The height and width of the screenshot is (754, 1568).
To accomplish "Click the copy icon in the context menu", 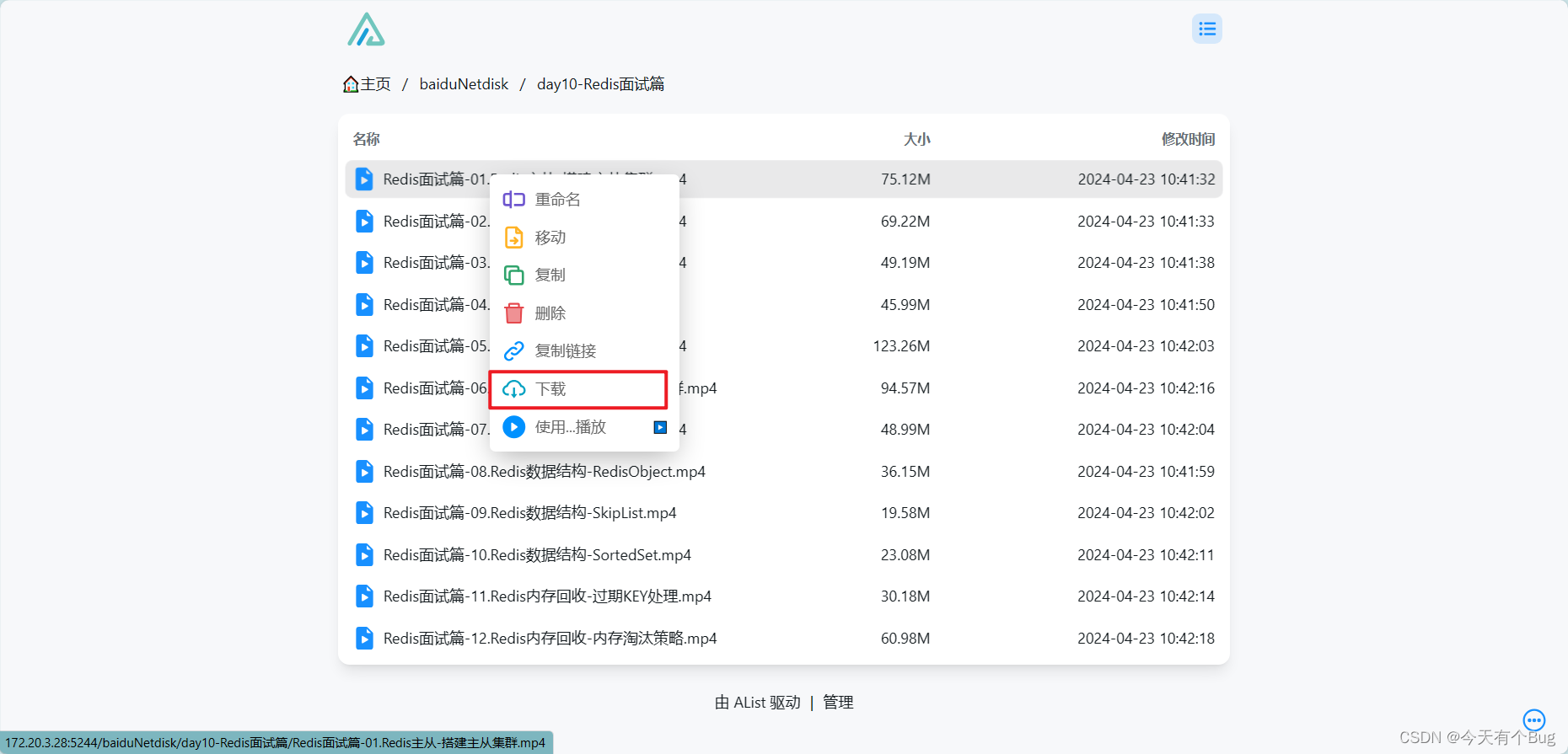I will 513,275.
